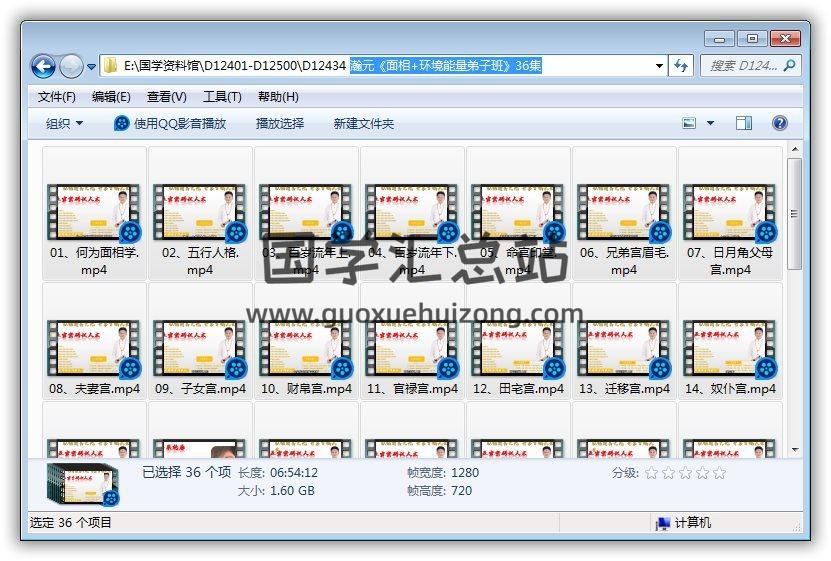Viewport: 831px width, 561px height.
Task: Open the 文件(F) menu
Action: [57, 97]
